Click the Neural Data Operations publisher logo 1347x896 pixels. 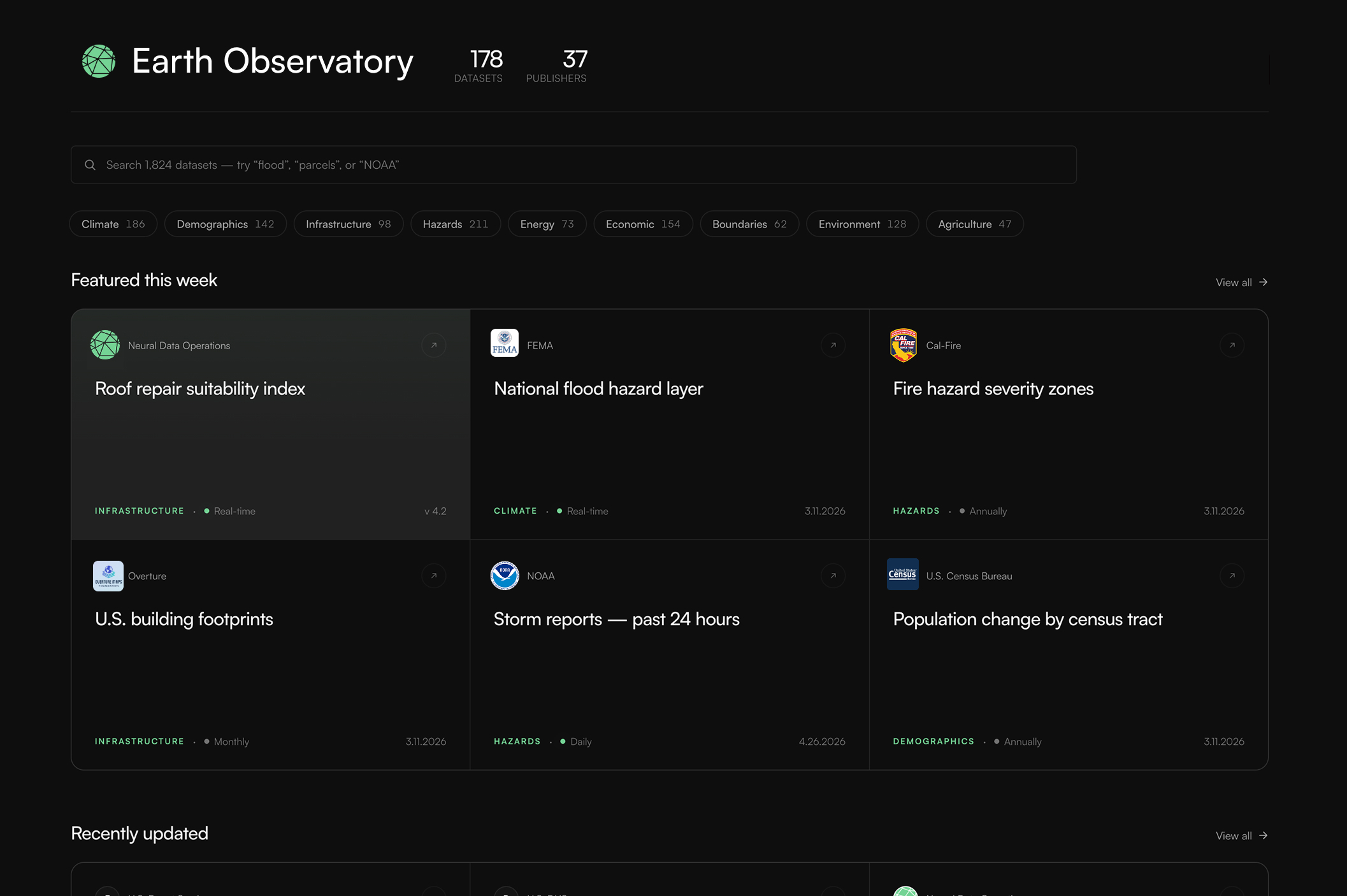click(105, 345)
